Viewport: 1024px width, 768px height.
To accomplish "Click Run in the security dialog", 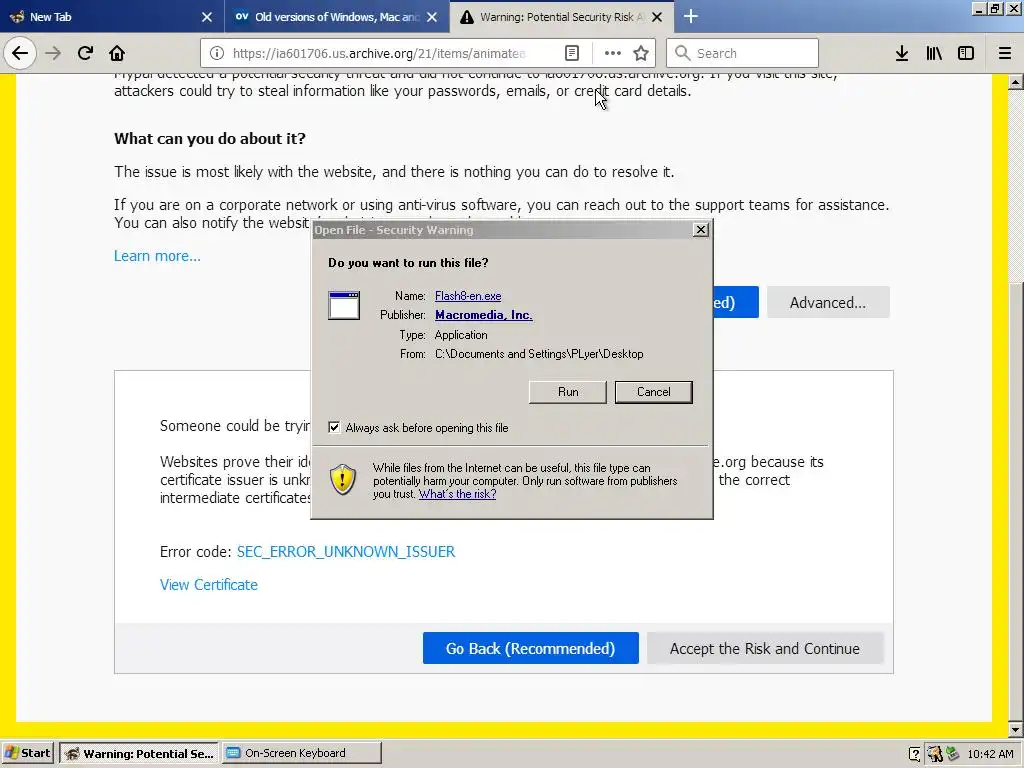I will (x=568, y=392).
